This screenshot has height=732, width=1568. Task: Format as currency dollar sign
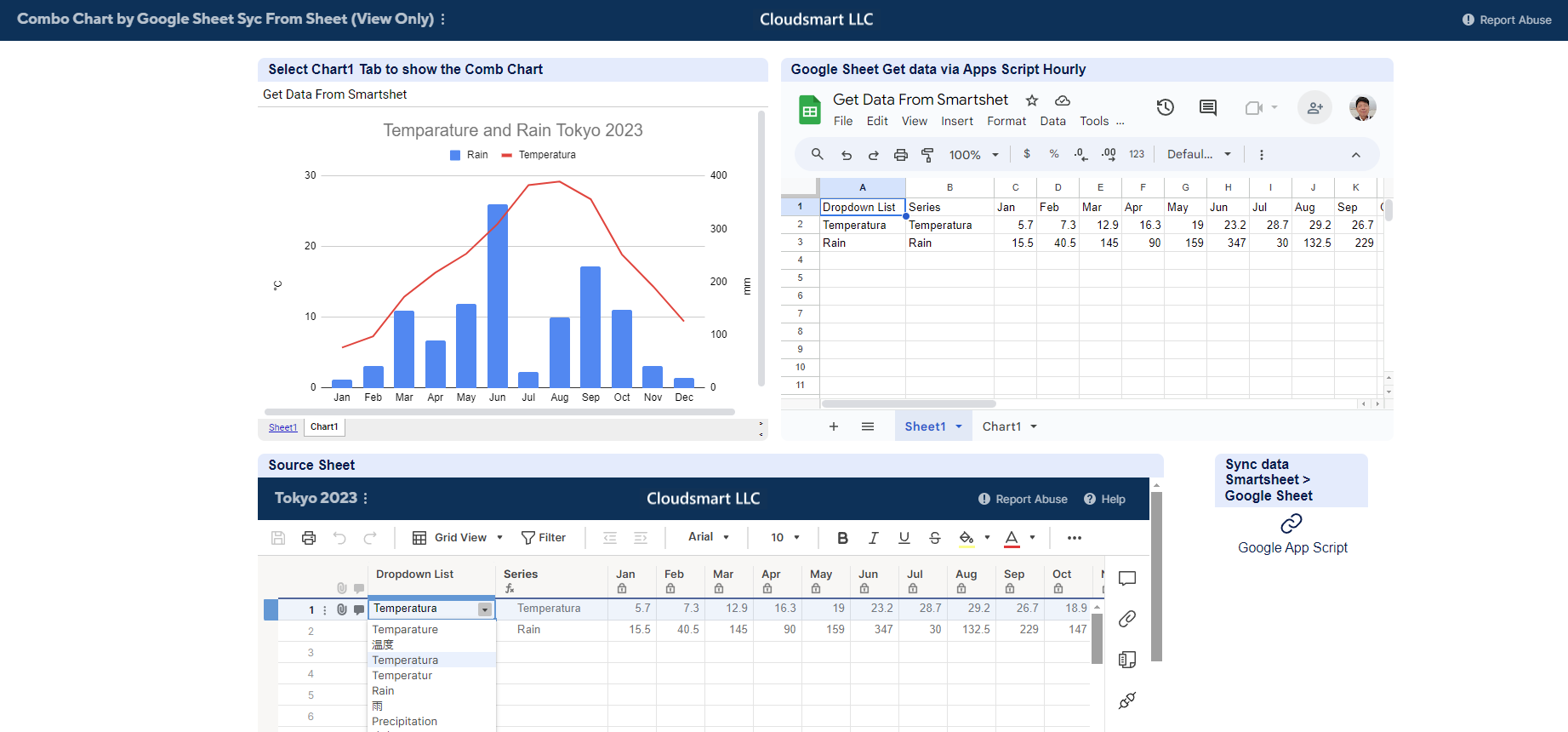tap(1027, 154)
